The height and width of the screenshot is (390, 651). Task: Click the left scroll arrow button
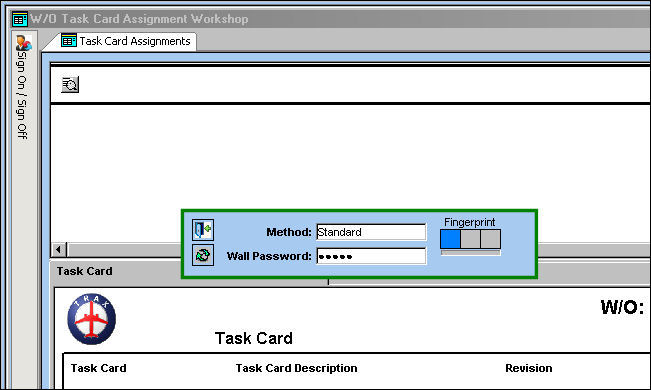point(59,250)
